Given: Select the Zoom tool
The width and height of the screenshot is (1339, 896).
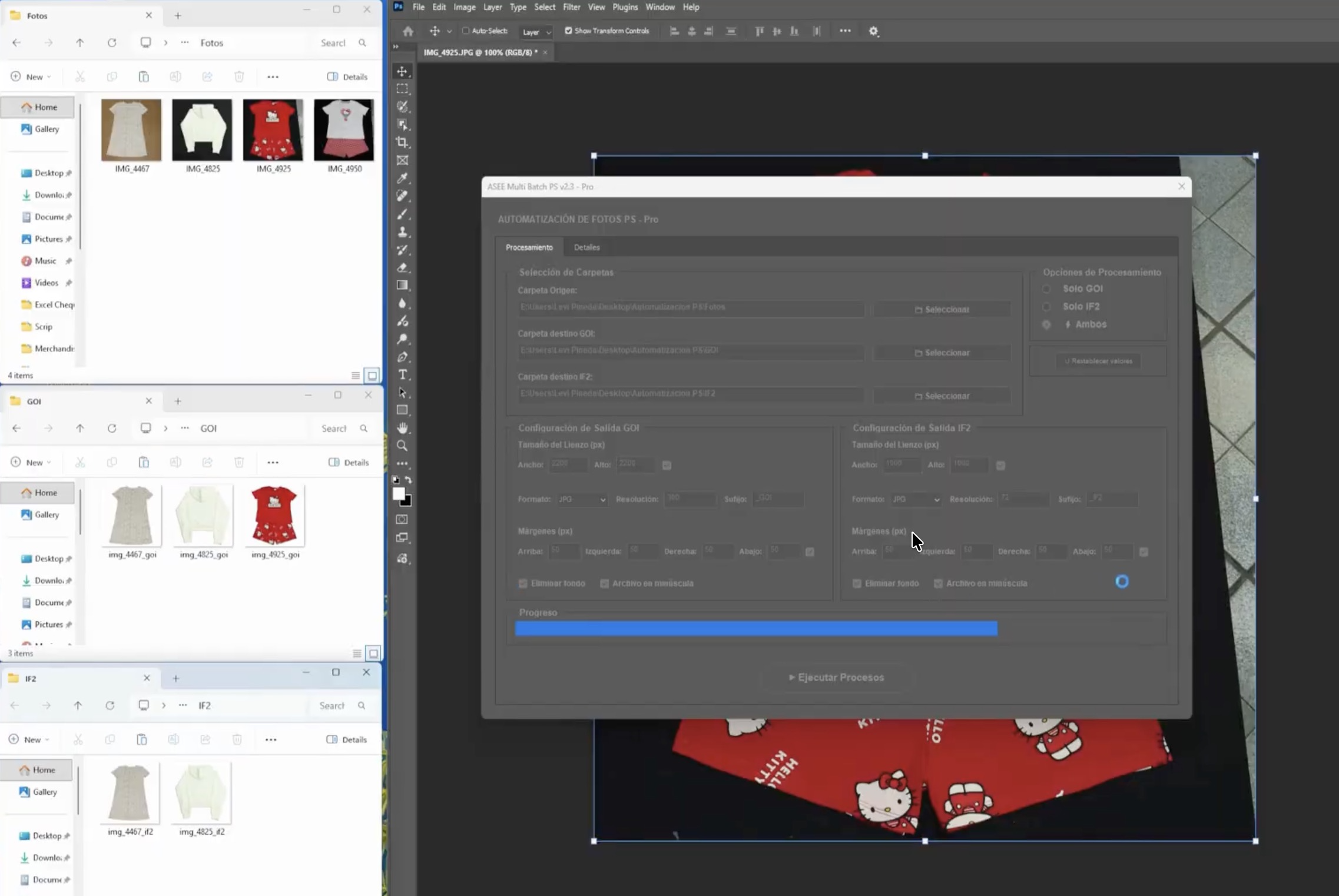Looking at the screenshot, I should [x=402, y=446].
